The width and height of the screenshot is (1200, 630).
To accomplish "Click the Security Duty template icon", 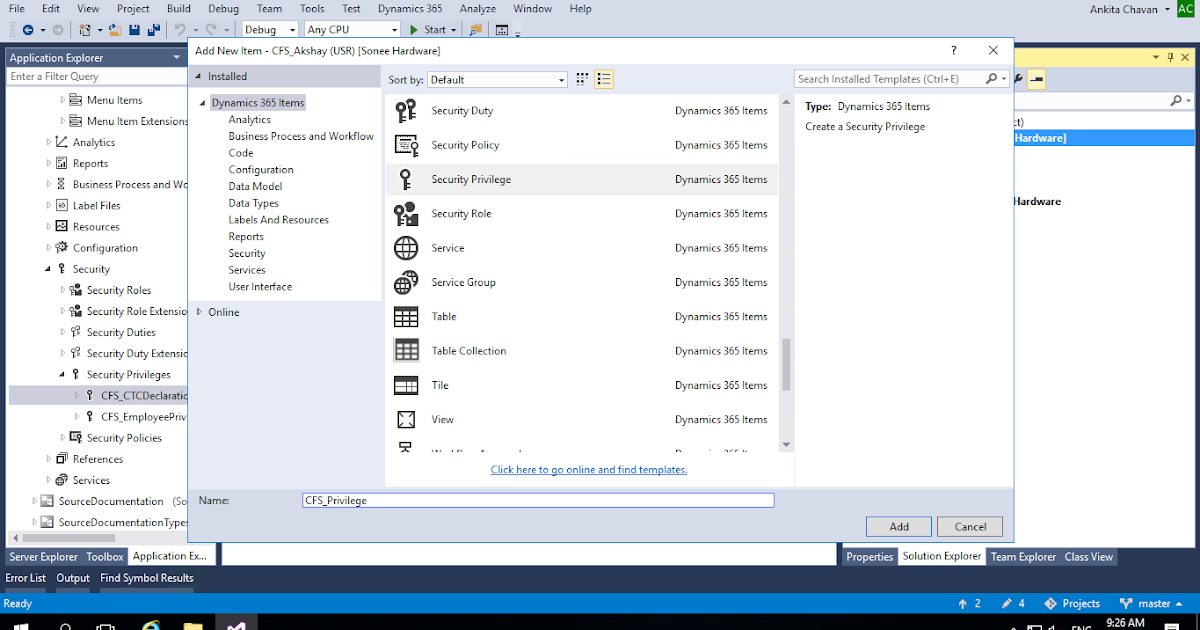I will tap(406, 110).
